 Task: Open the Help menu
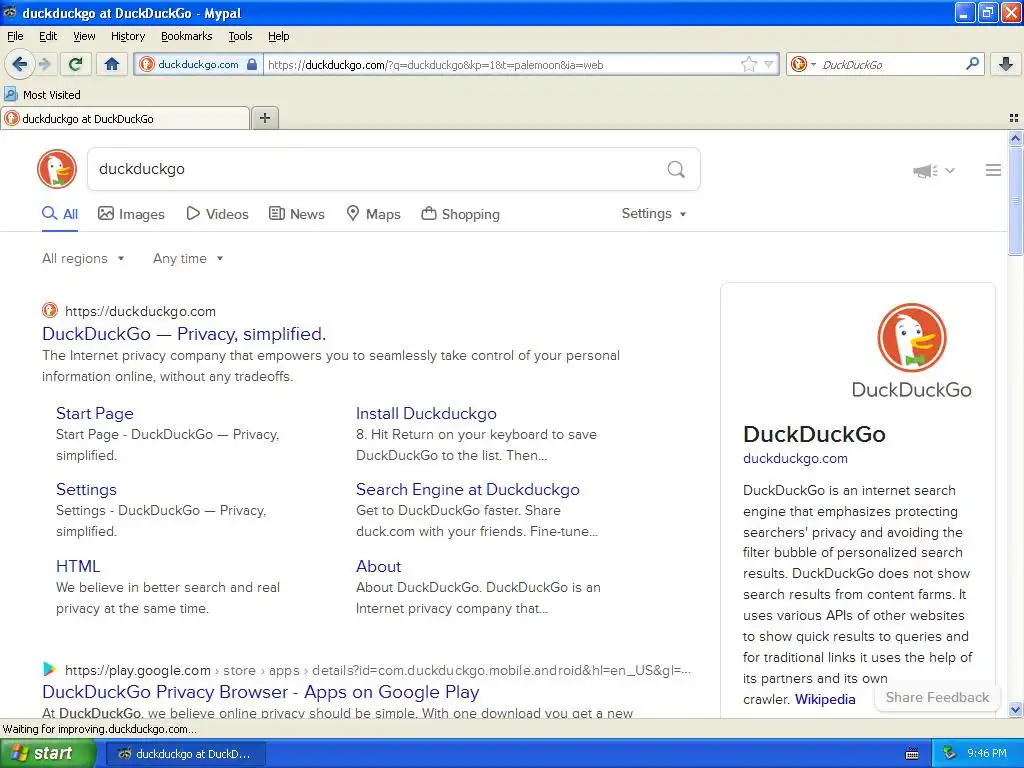point(278,36)
